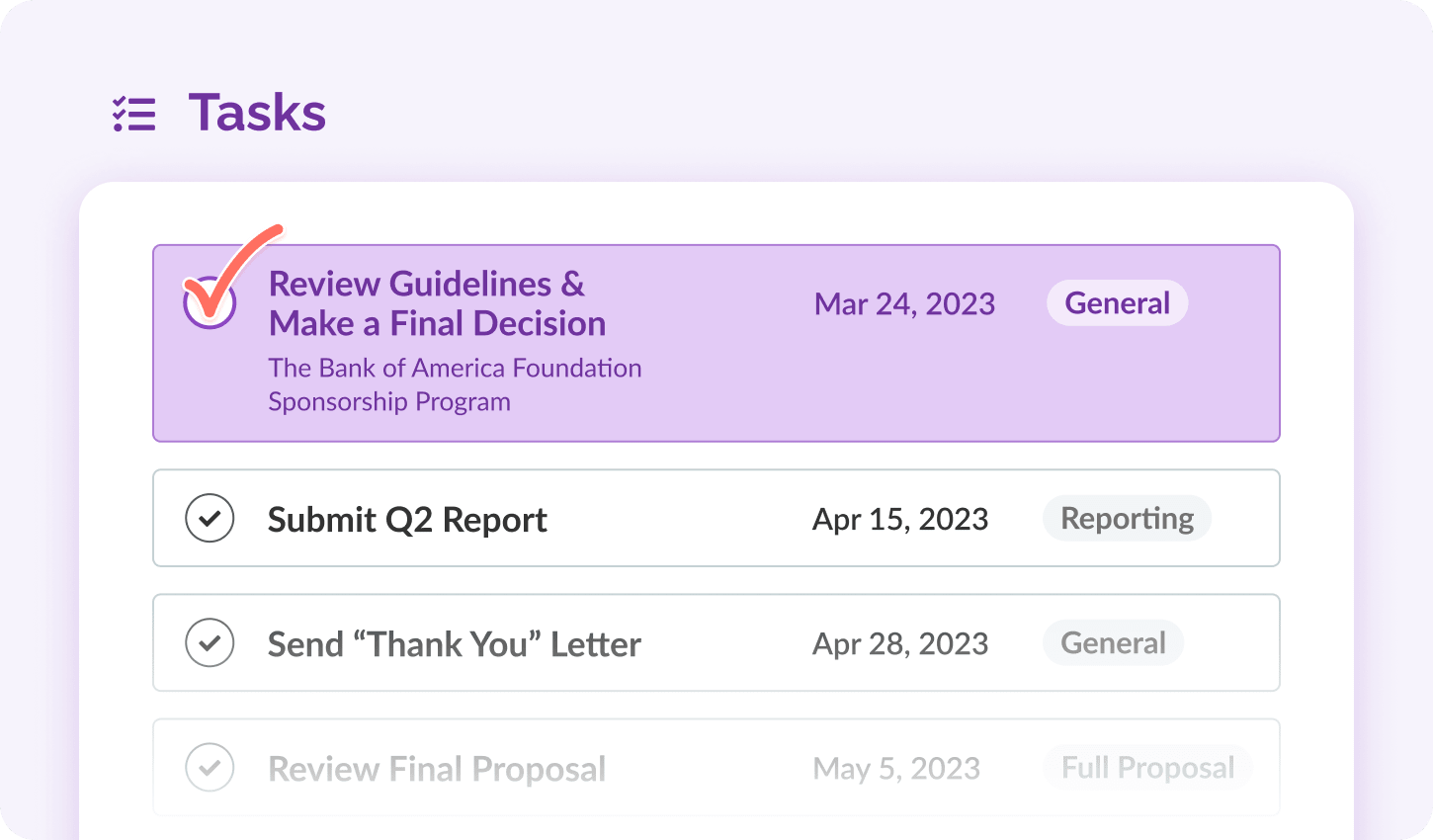Viewport: 1433px width, 840px height.
Task: Click the Tasks checklist icon
Action: tap(134, 114)
